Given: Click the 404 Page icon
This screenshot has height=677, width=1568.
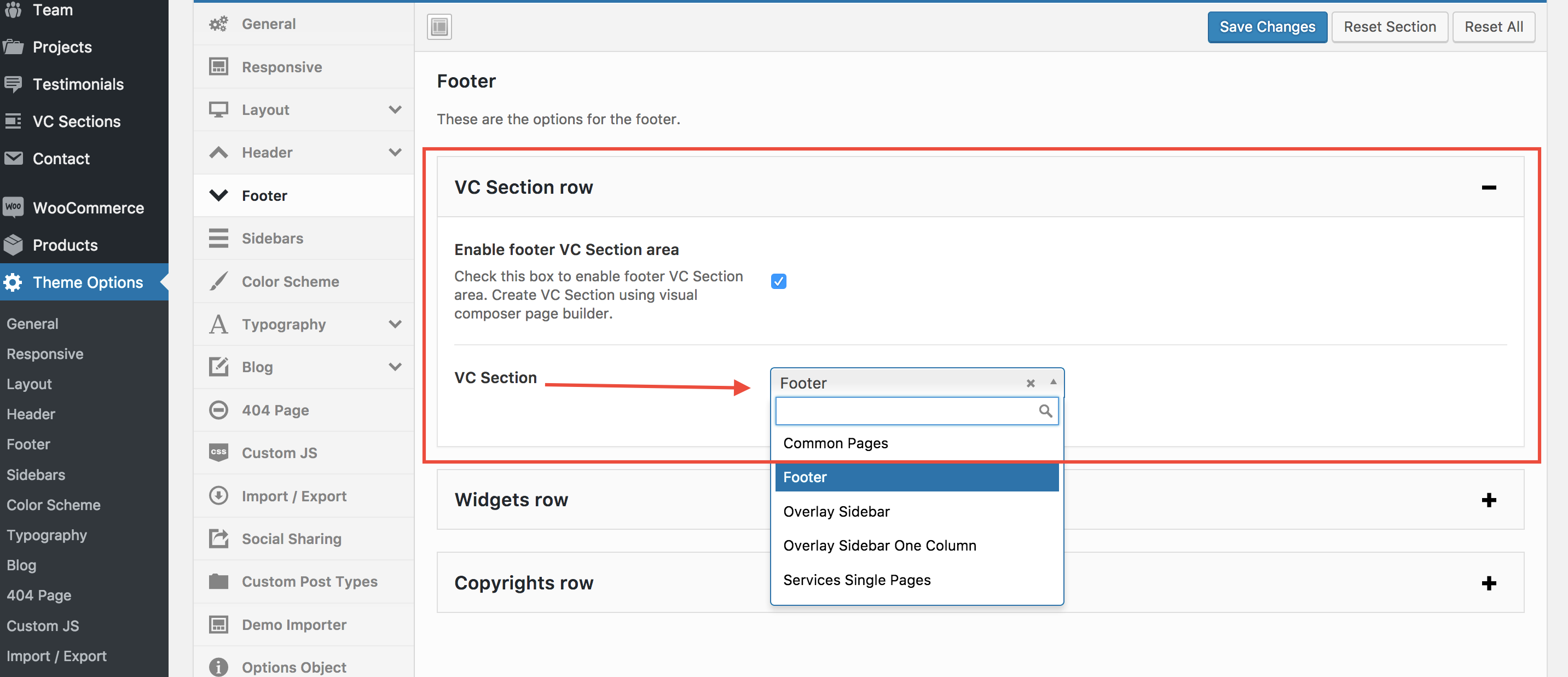Looking at the screenshot, I should tap(218, 410).
